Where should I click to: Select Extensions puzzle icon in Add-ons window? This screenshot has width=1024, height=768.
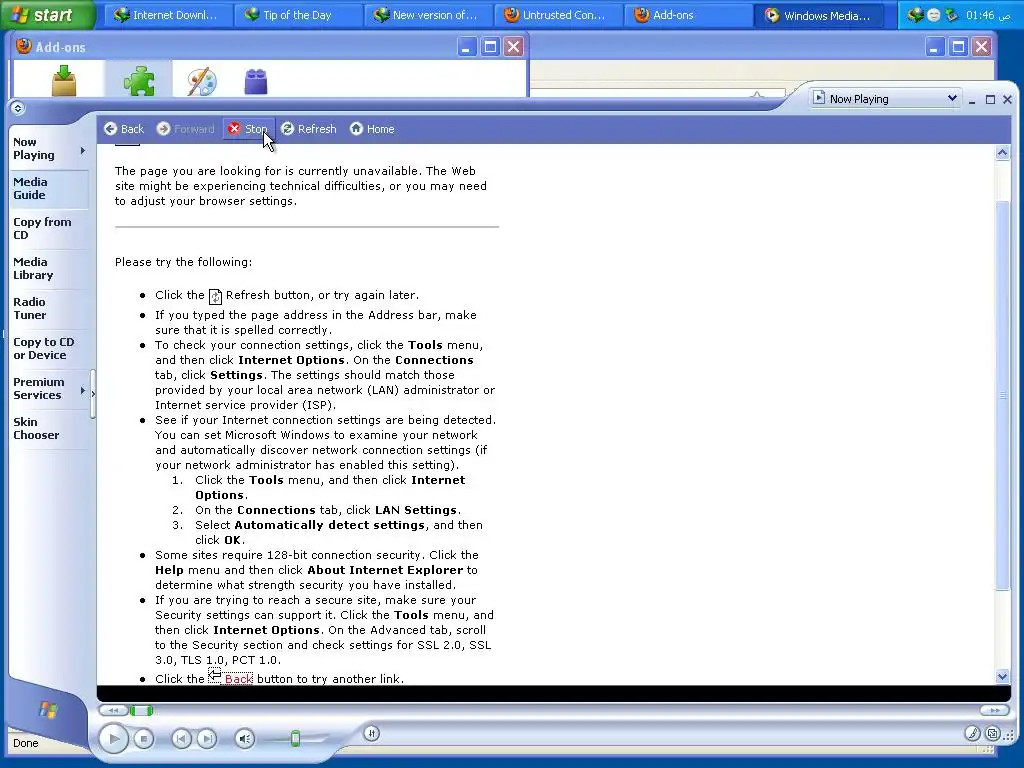[x=138, y=80]
